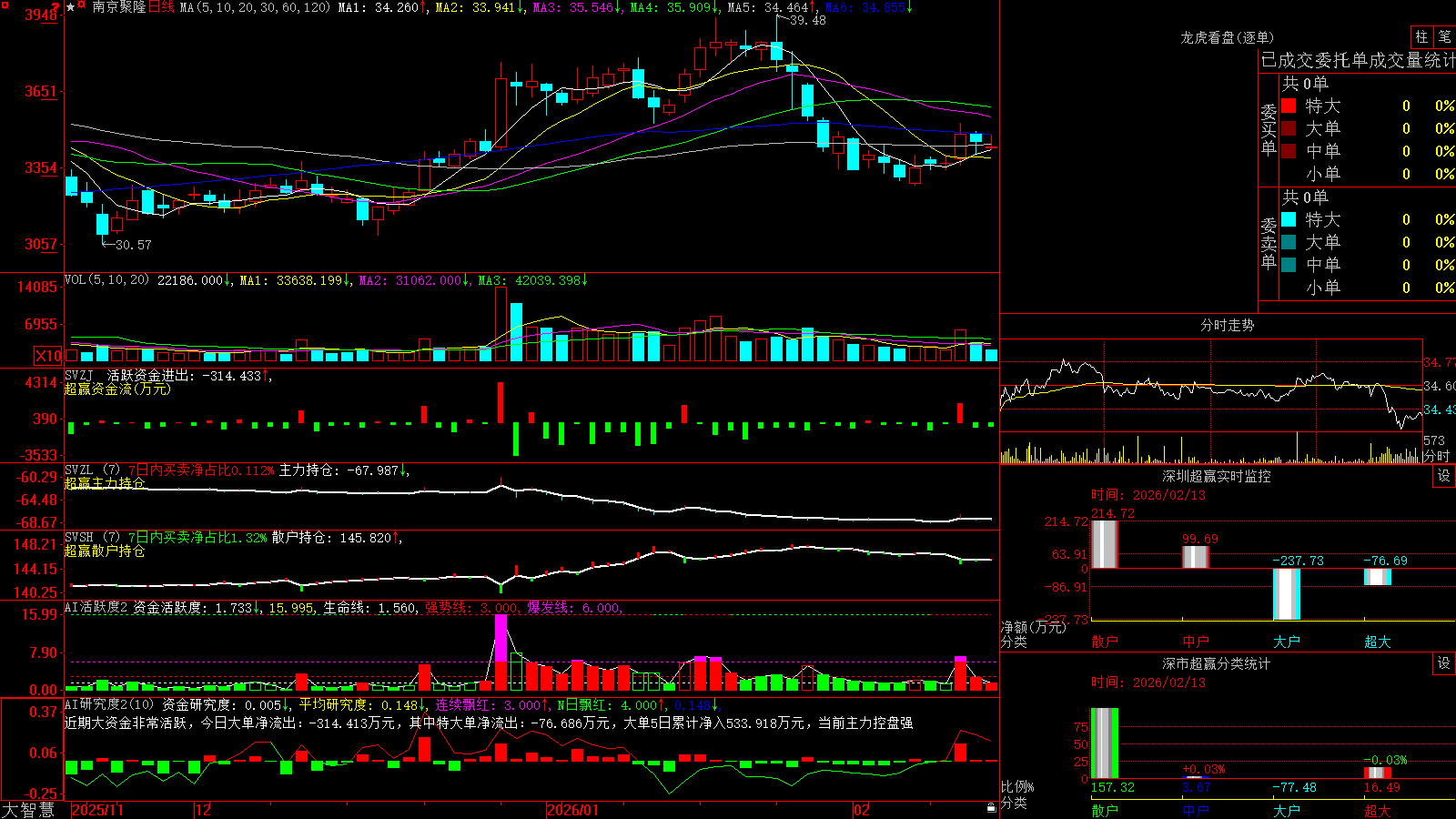Click the 散户 bar valued 214.72
This screenshot has width=1456, height=819.
(1104, 544)
